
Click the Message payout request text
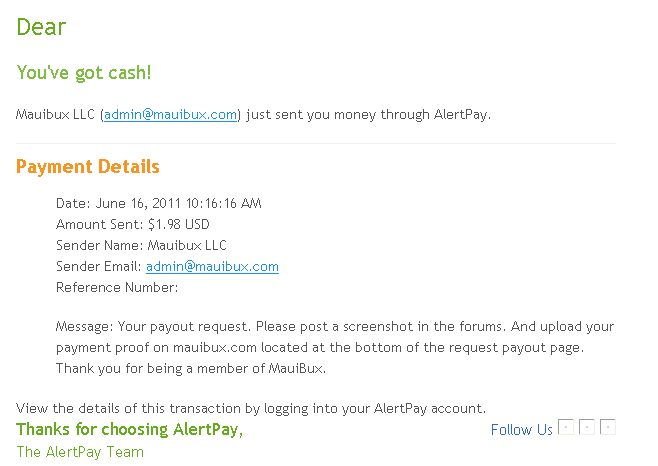(335, 337)
